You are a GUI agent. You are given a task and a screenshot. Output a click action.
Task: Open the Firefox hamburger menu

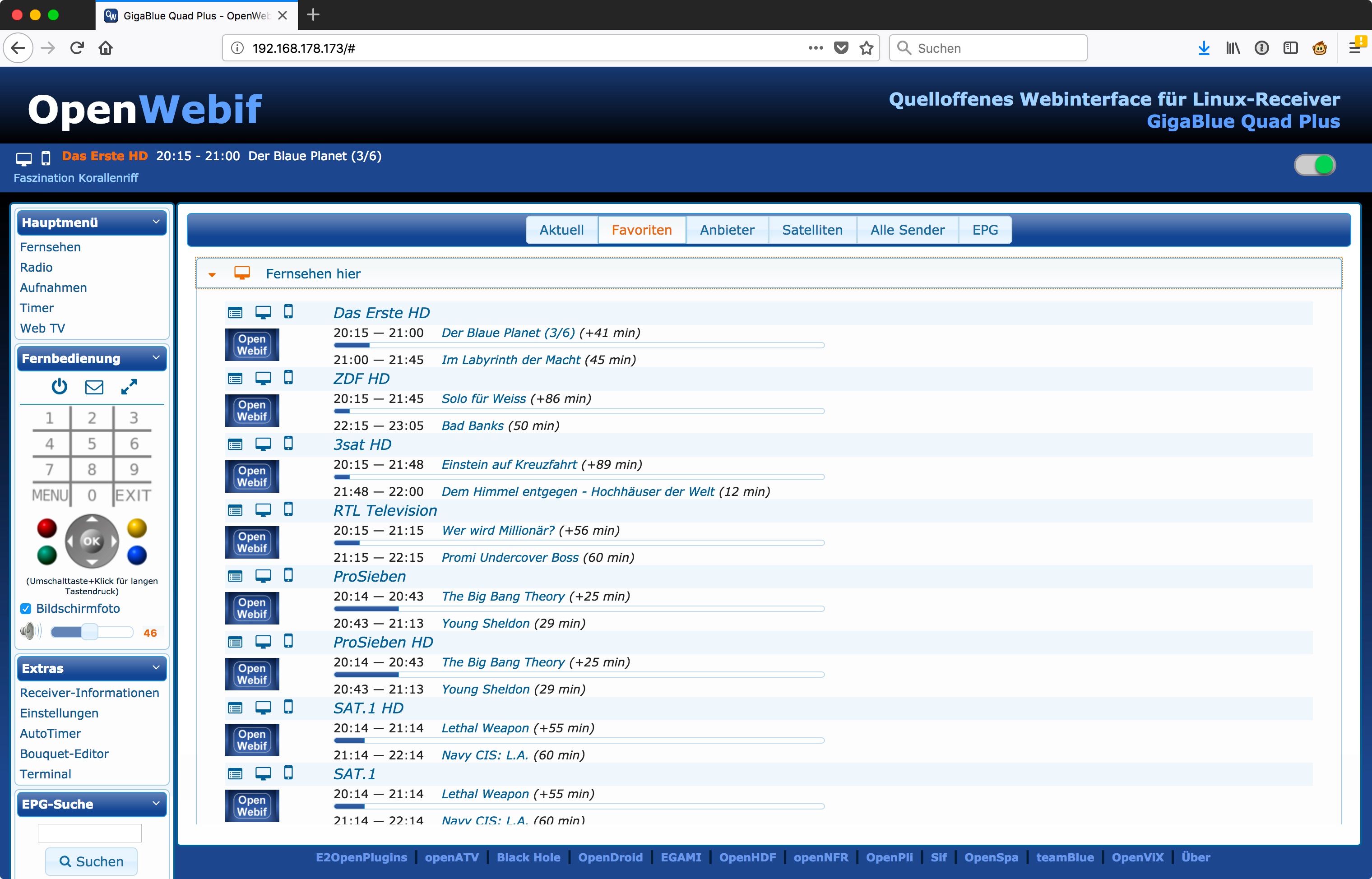(1354, 48)
